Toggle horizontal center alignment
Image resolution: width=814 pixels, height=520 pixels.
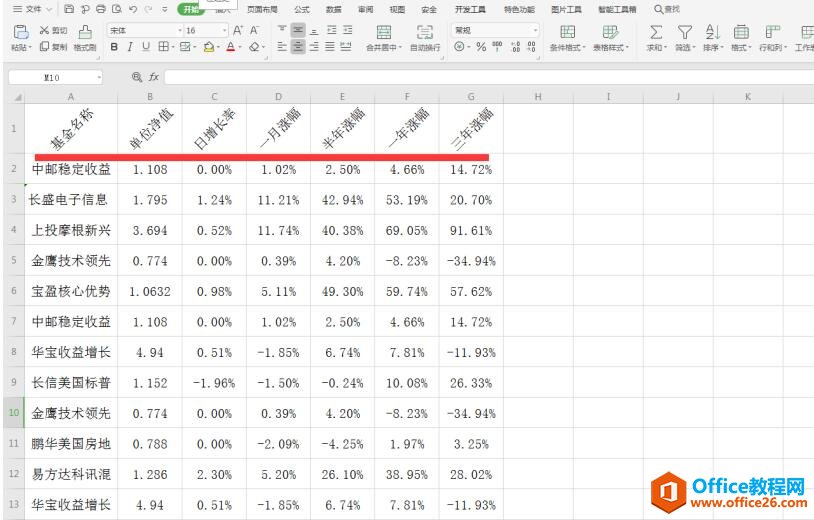(x=298, y=47)
